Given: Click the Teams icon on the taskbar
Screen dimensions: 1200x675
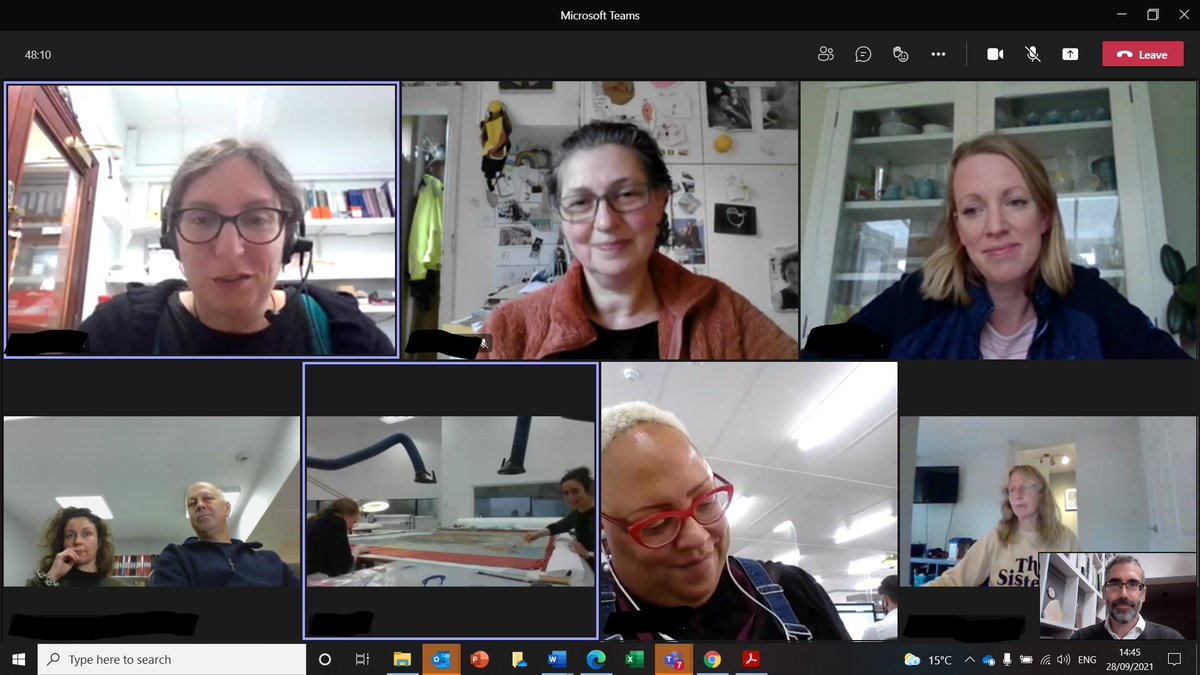Looking at the screenshot, I should 673,659.
